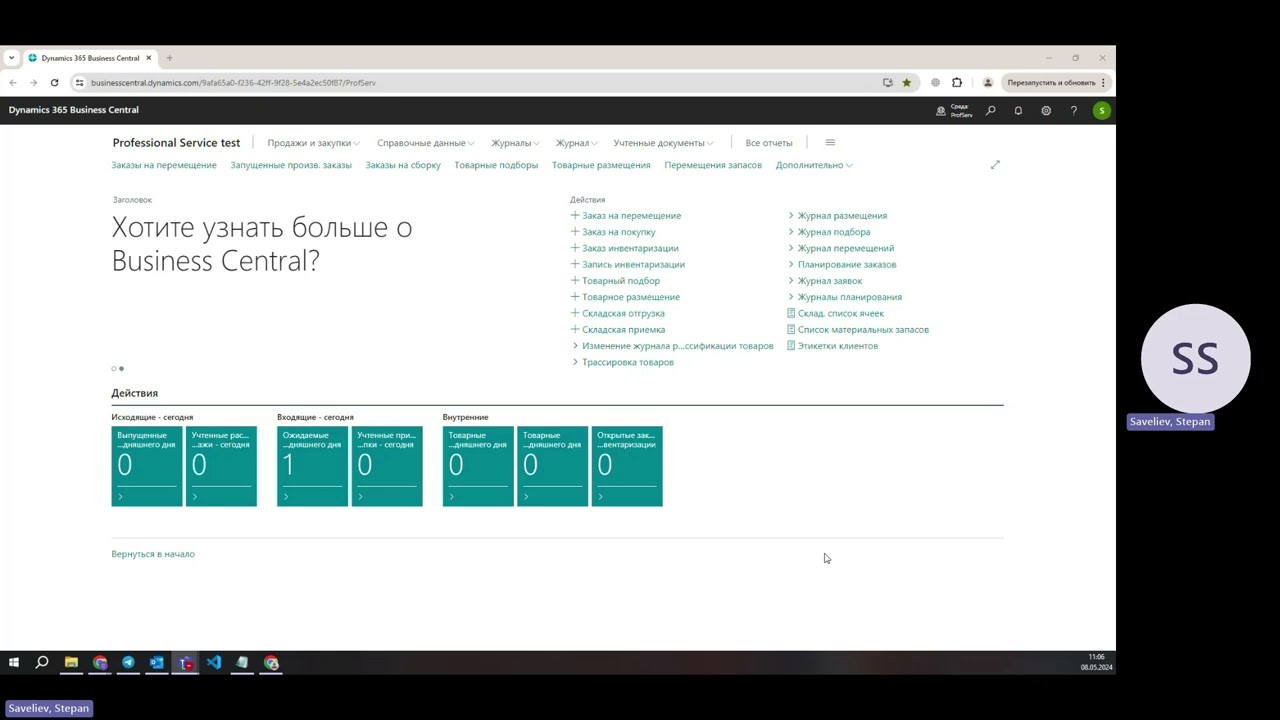Click the bookmark star in the address bar
This screenshot has width=1280, height=720.
pyautogui.click(x=907, y=83)
